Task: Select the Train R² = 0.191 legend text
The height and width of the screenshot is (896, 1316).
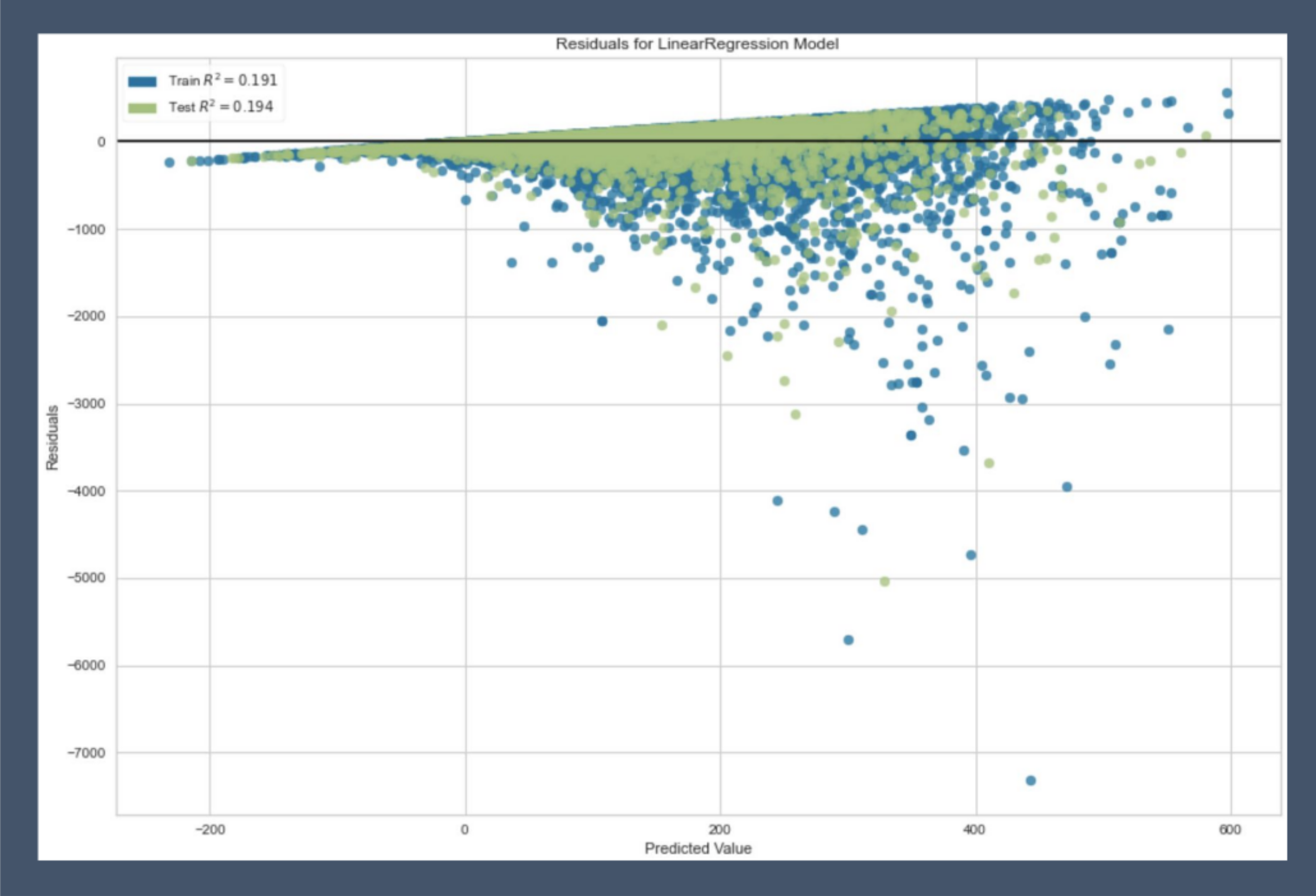Action: (222, 80)
